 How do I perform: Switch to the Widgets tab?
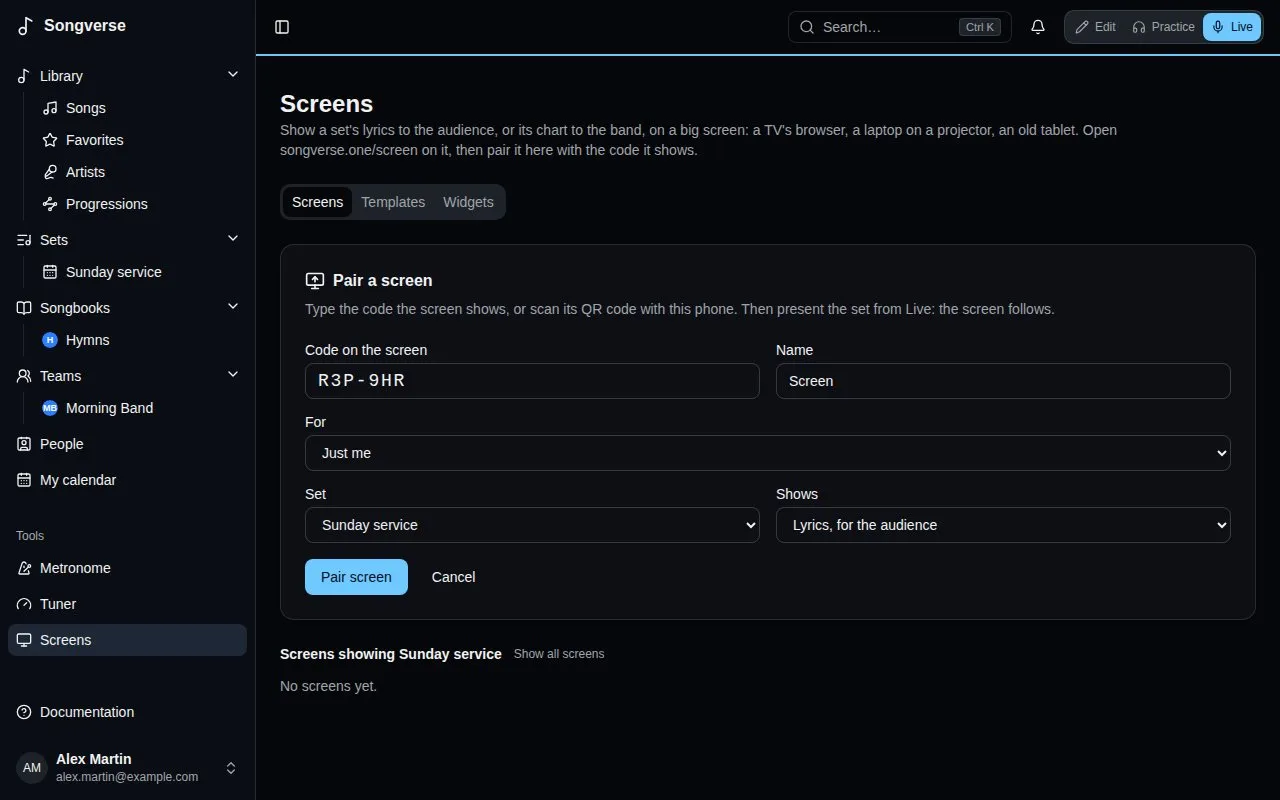point(468,202)
